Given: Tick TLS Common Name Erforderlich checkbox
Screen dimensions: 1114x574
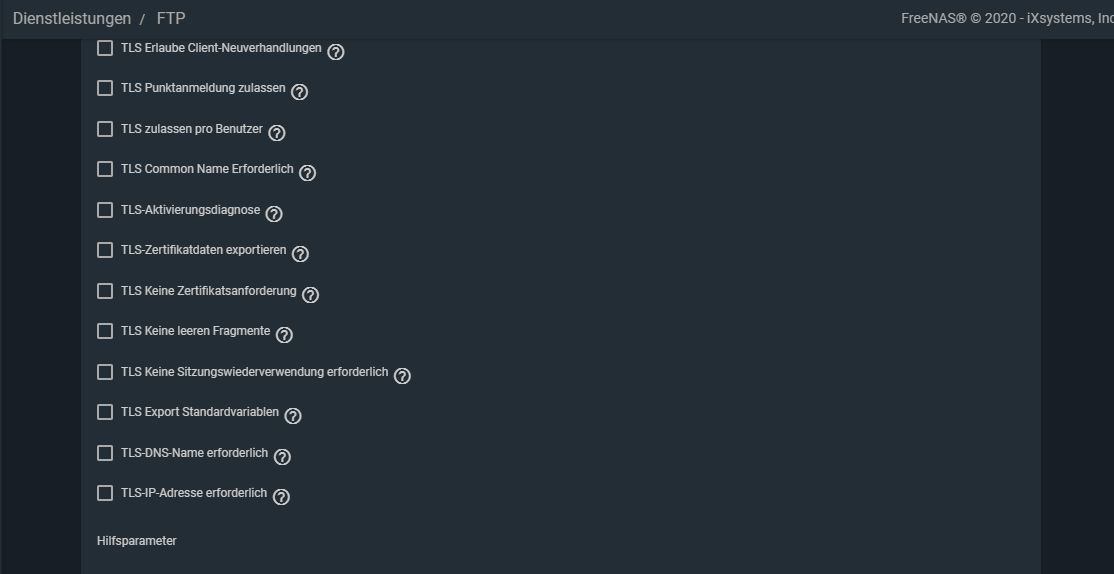Looking at the screenshot, I should (105, 169).
